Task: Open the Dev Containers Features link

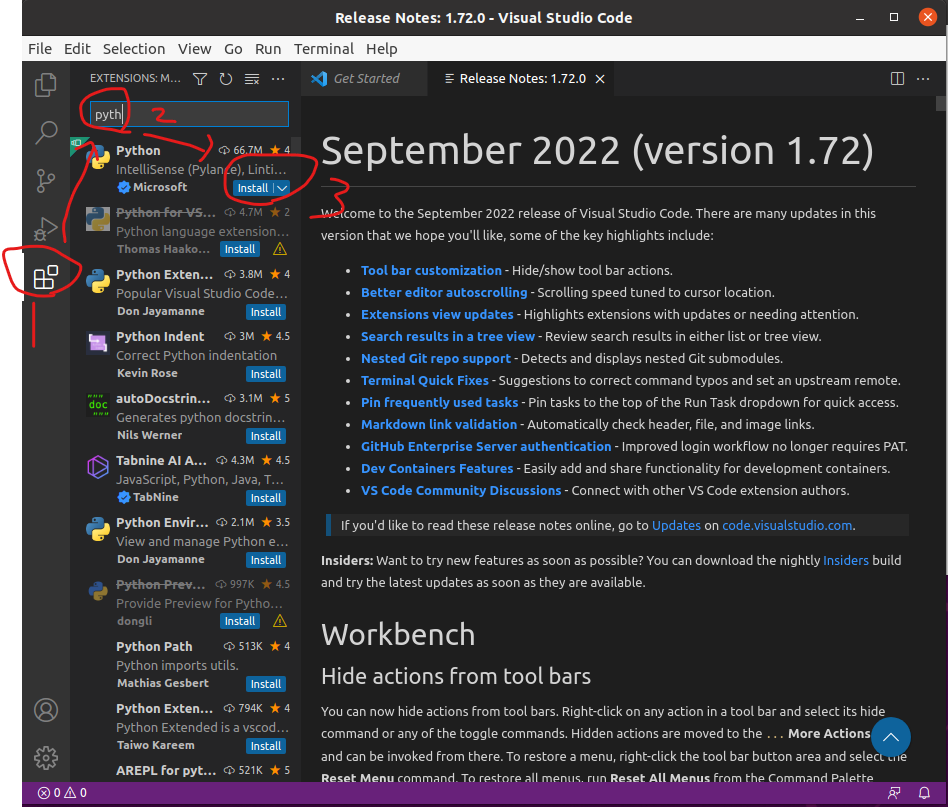Action: click(x=437, y=468)
